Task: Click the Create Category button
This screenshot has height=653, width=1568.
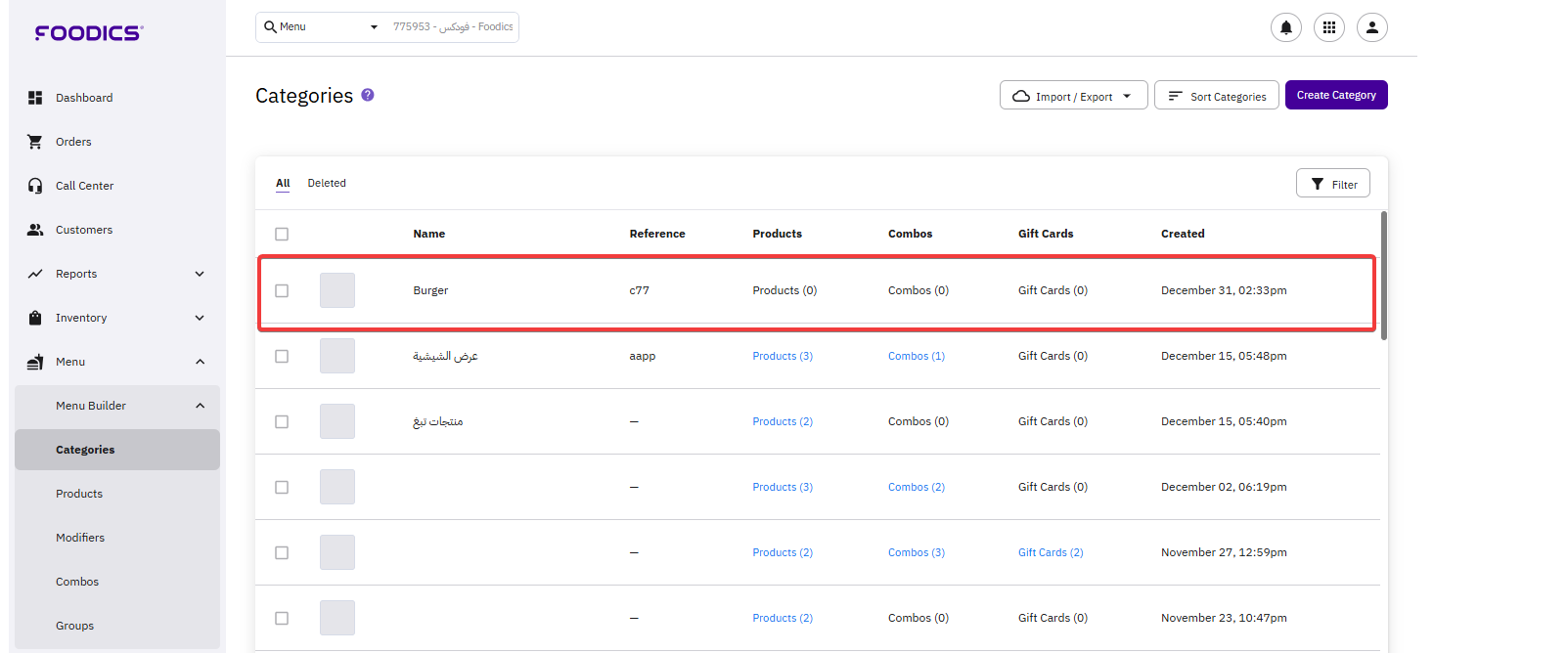Action: (x=1335, y=95)
